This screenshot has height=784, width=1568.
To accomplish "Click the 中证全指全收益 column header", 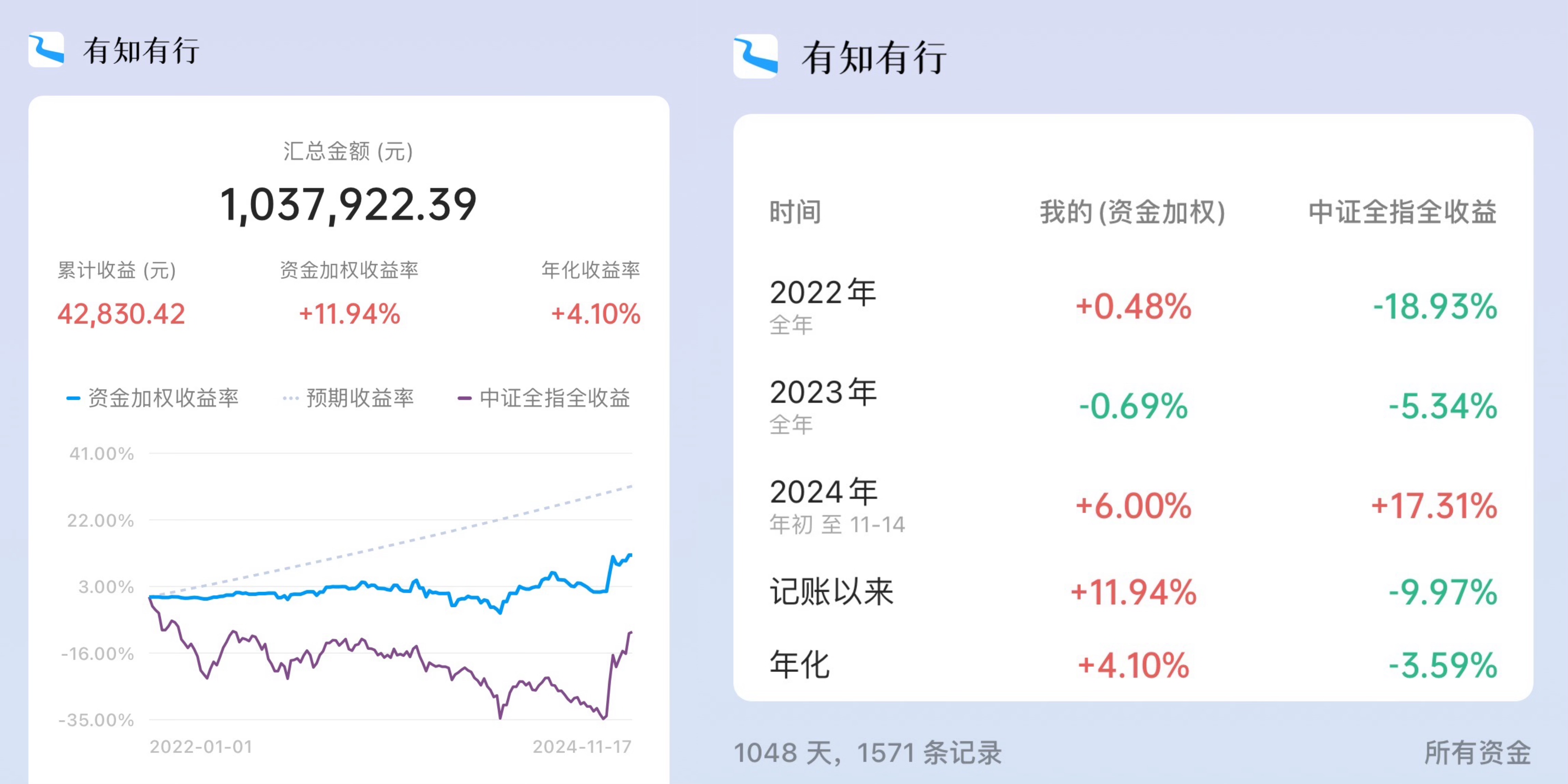I will pos(1402,212).
